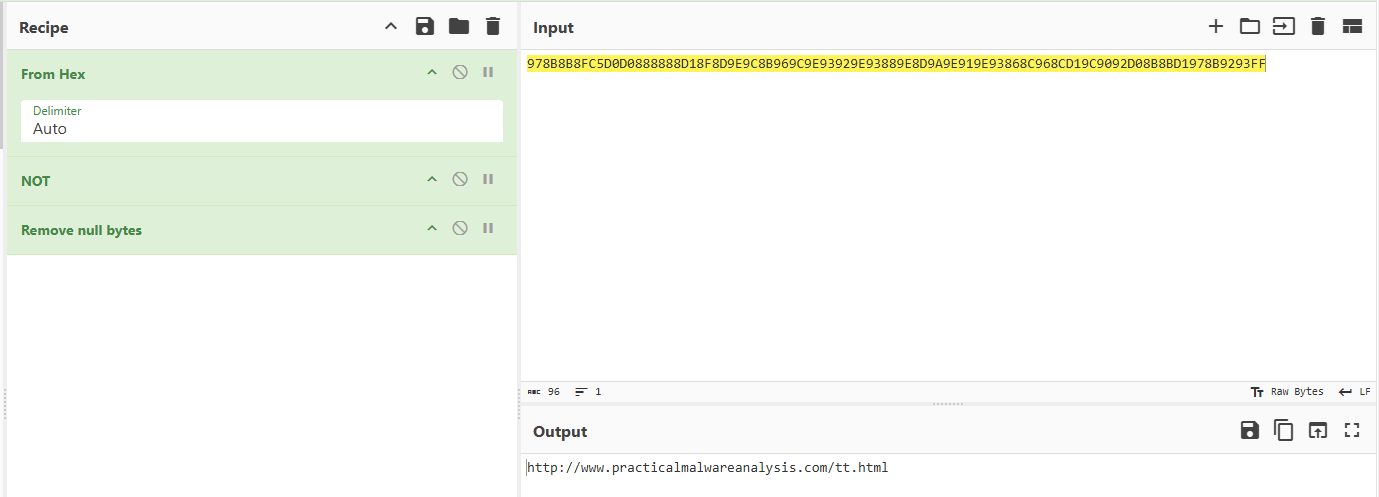
Task: Maximise the output pane
Action: pos(1352,430)
